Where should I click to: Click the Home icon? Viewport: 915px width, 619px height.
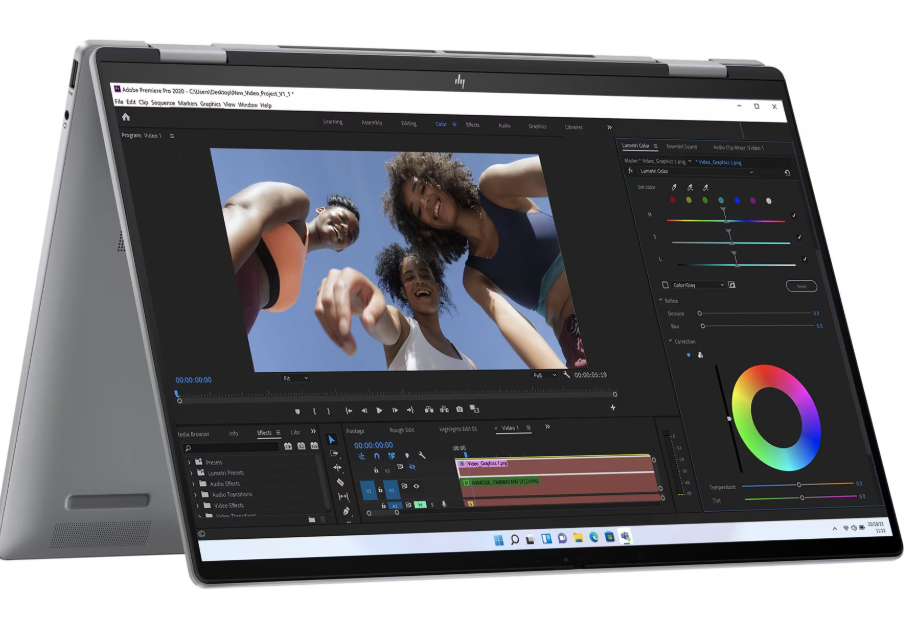(126, 117)
